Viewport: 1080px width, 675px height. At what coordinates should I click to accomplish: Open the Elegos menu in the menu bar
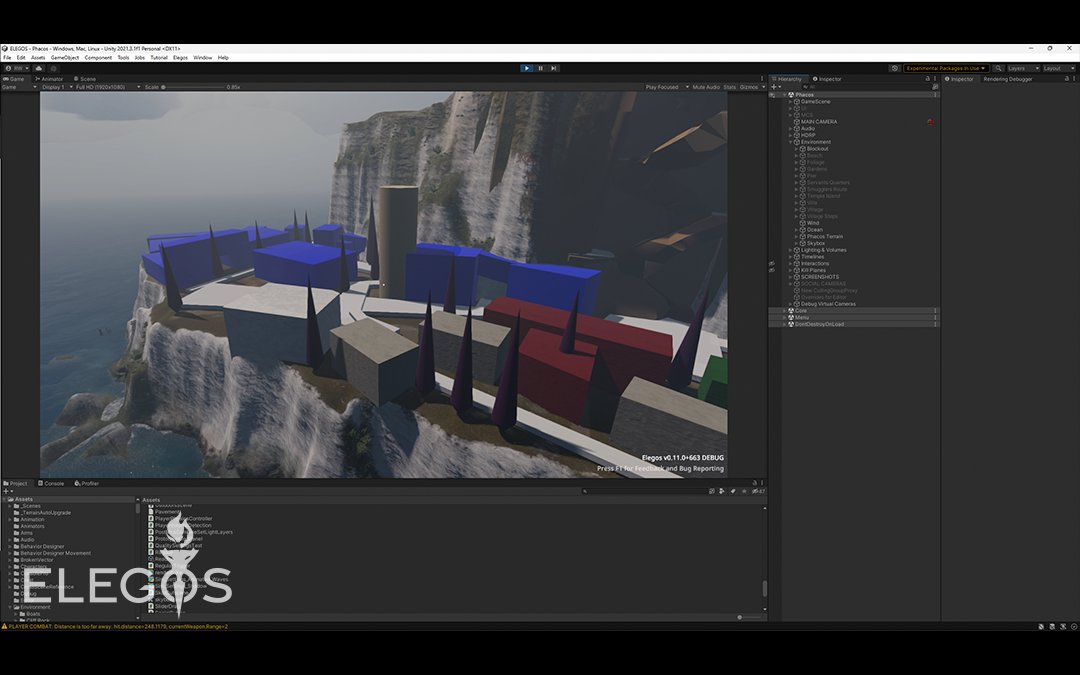(180, 57)
